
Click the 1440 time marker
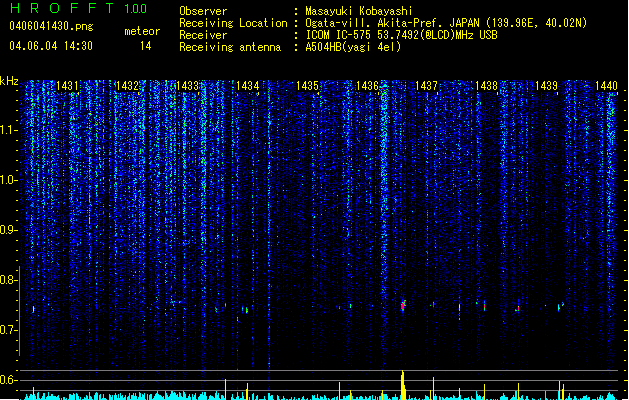606,86
